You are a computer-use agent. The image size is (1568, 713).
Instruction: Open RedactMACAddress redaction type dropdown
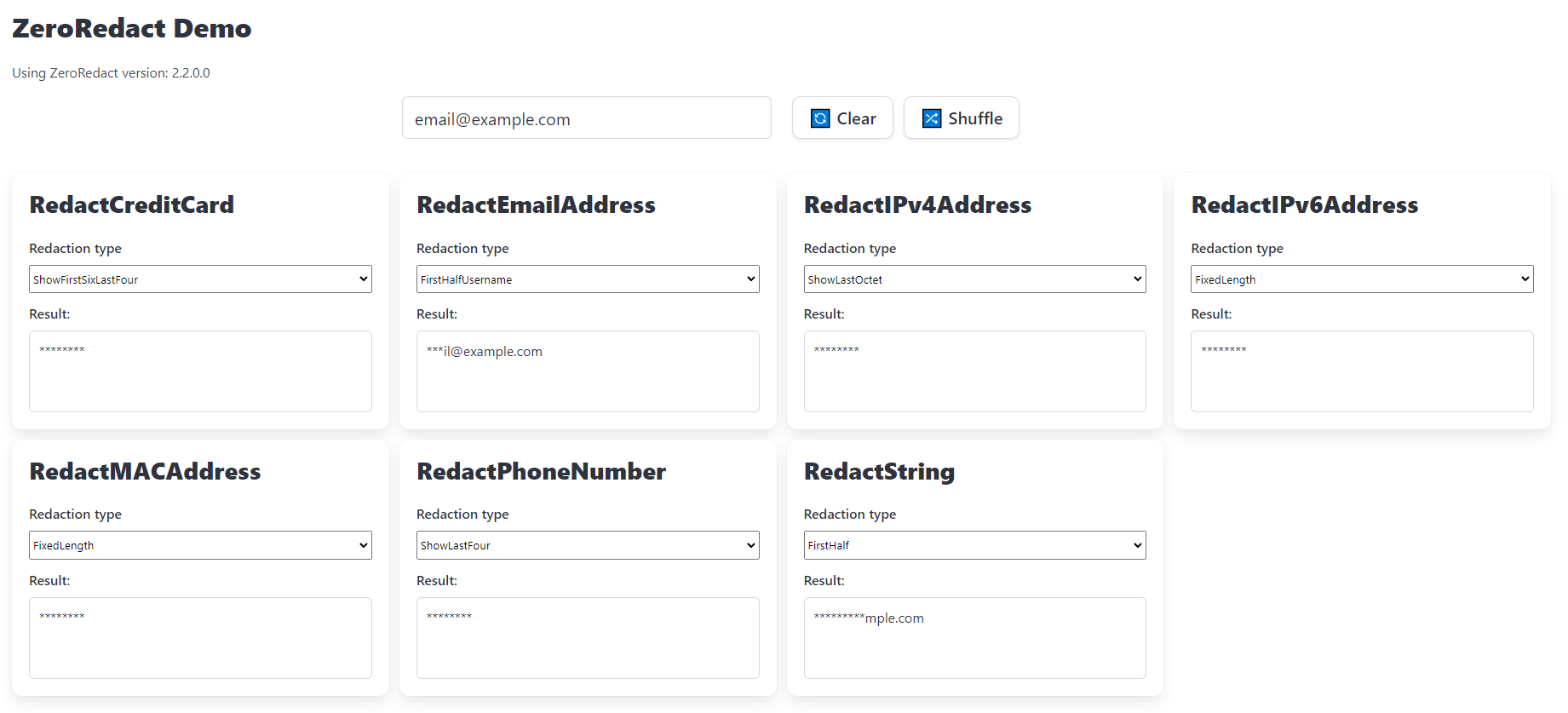(200, 545)
